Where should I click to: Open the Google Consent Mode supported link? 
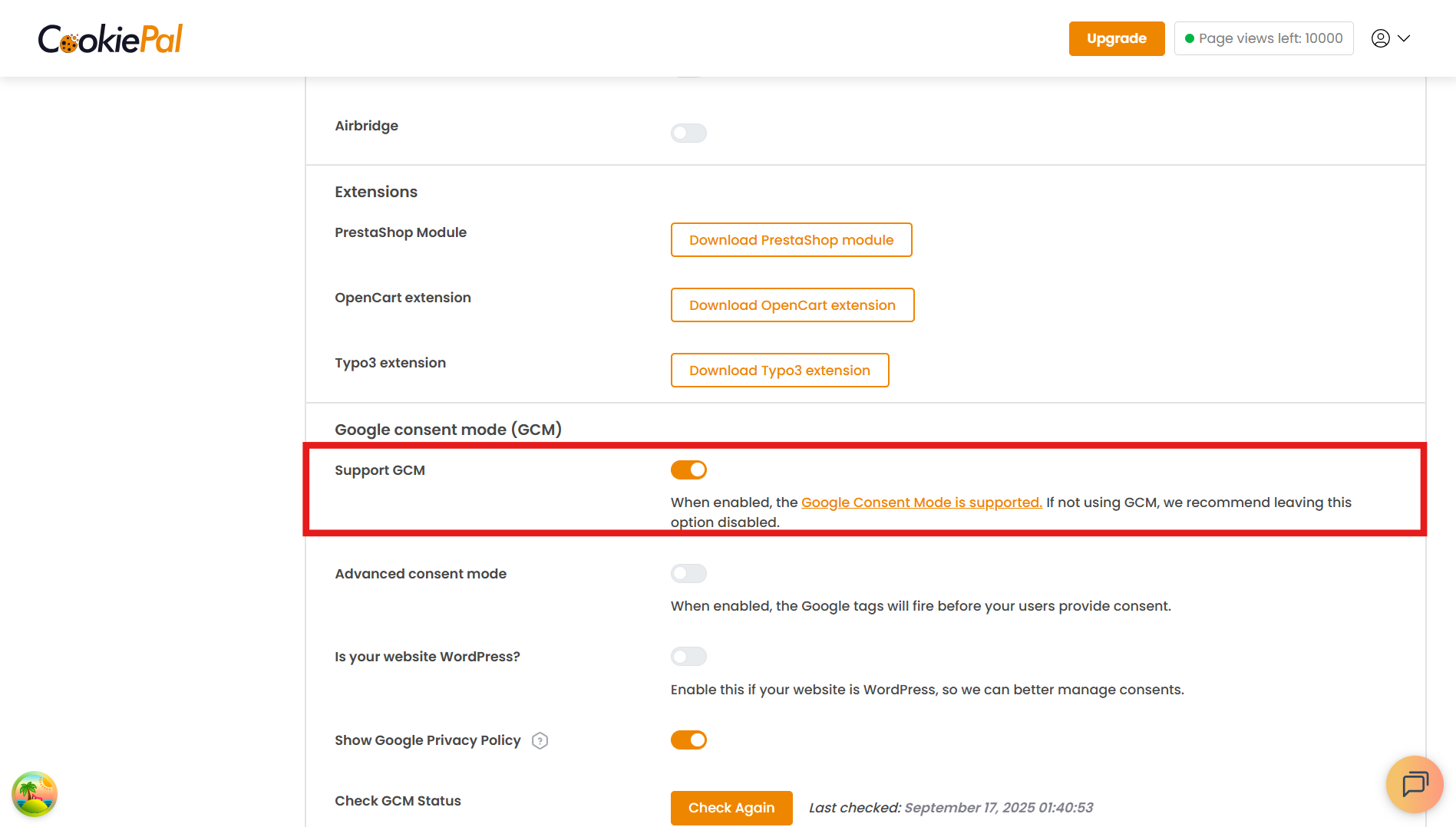[x=921, y=502]
